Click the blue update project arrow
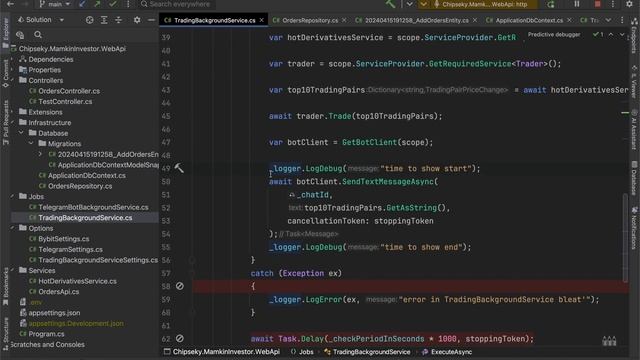The image size is (640, 360). 82,4
